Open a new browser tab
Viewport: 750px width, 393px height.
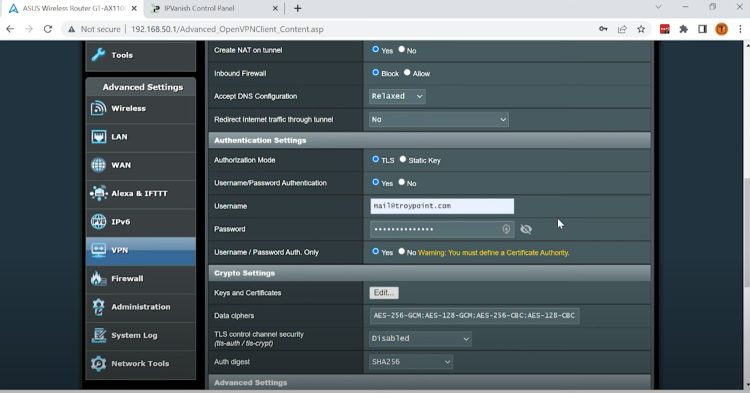298,8
